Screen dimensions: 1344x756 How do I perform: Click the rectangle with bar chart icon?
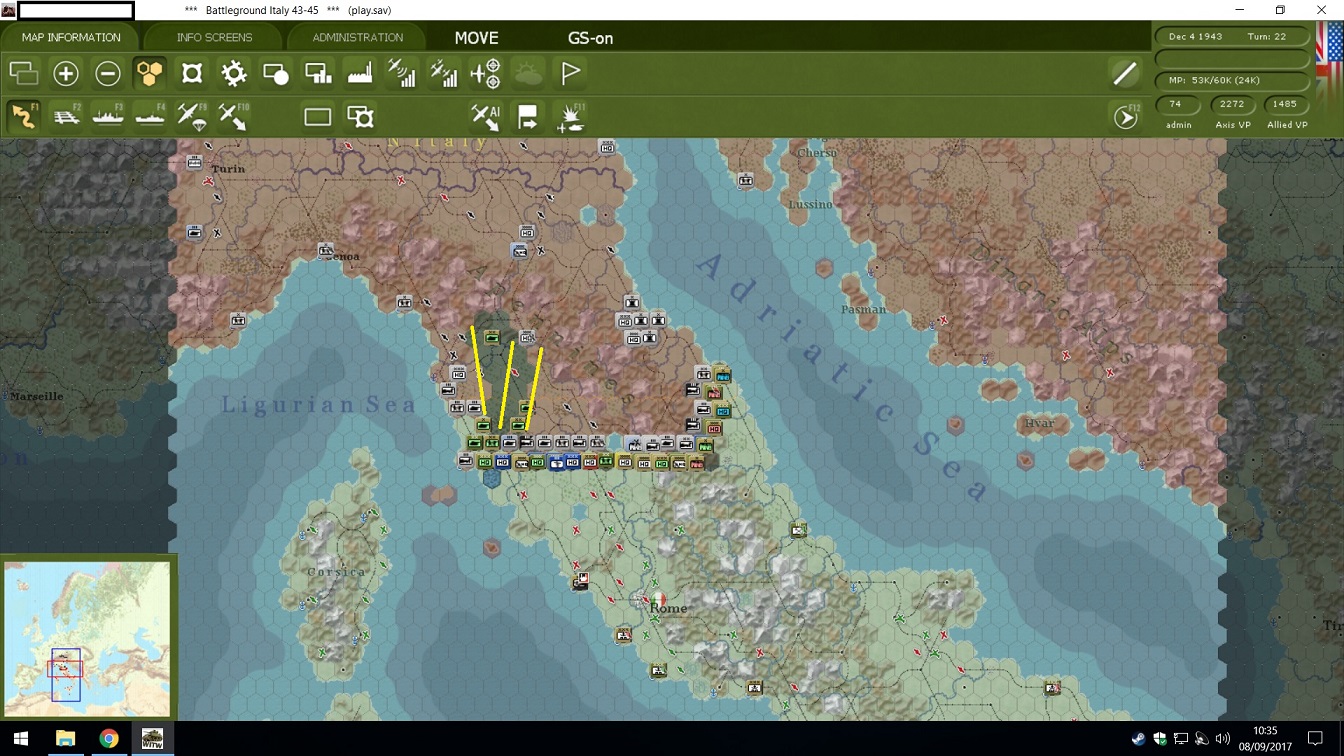pyautogui.click(x=318, y=73)
